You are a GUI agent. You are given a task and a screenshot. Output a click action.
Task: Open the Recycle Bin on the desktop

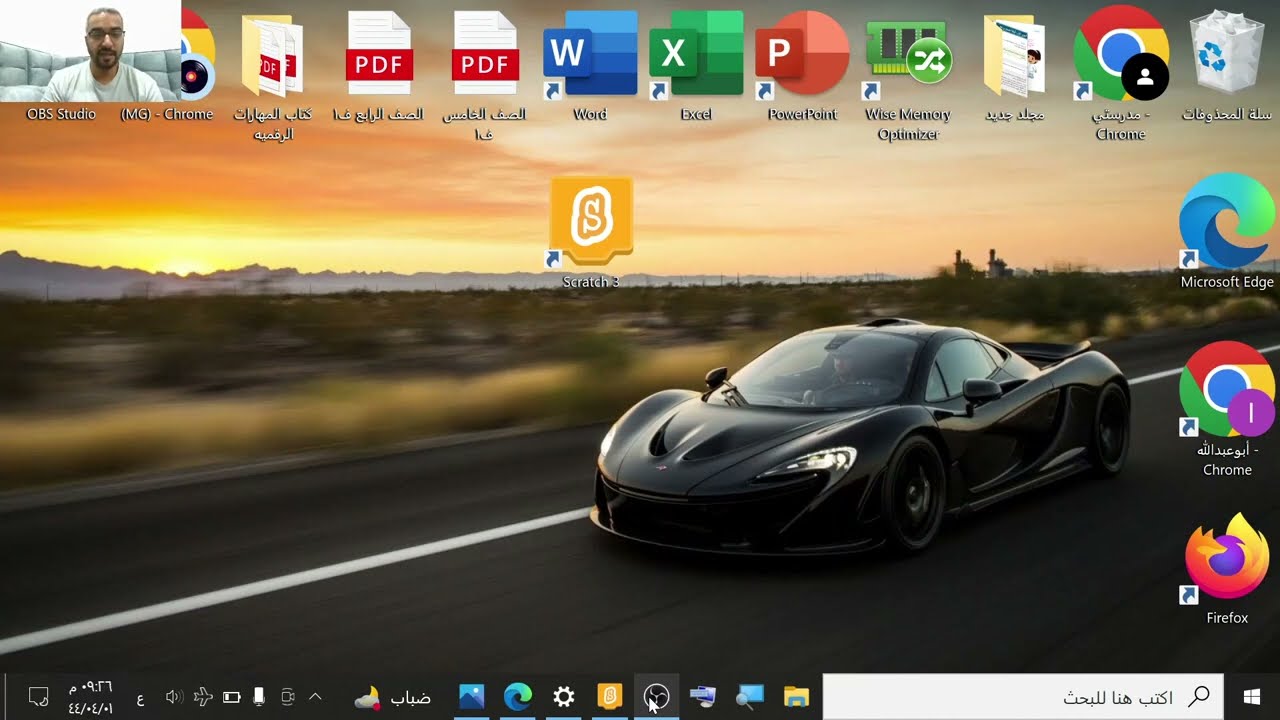[1226, 57]
